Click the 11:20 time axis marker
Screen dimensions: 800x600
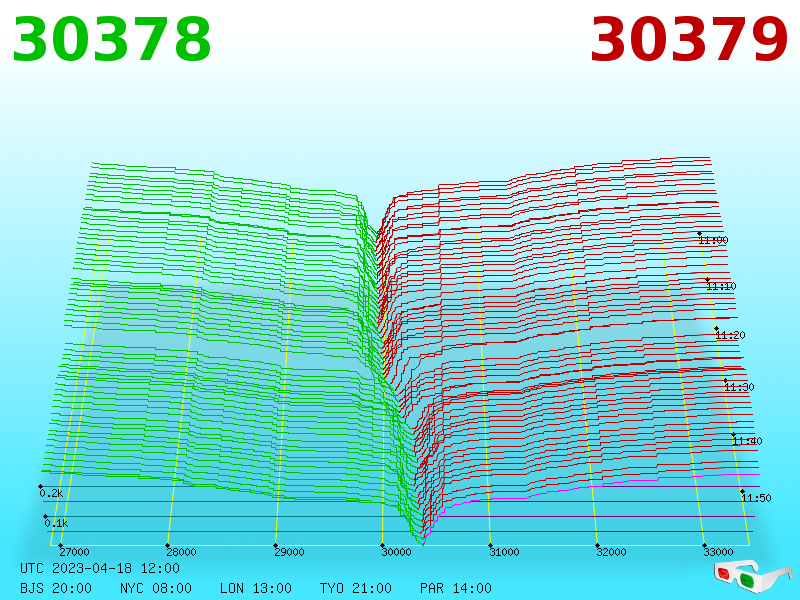tap(731, 335)
